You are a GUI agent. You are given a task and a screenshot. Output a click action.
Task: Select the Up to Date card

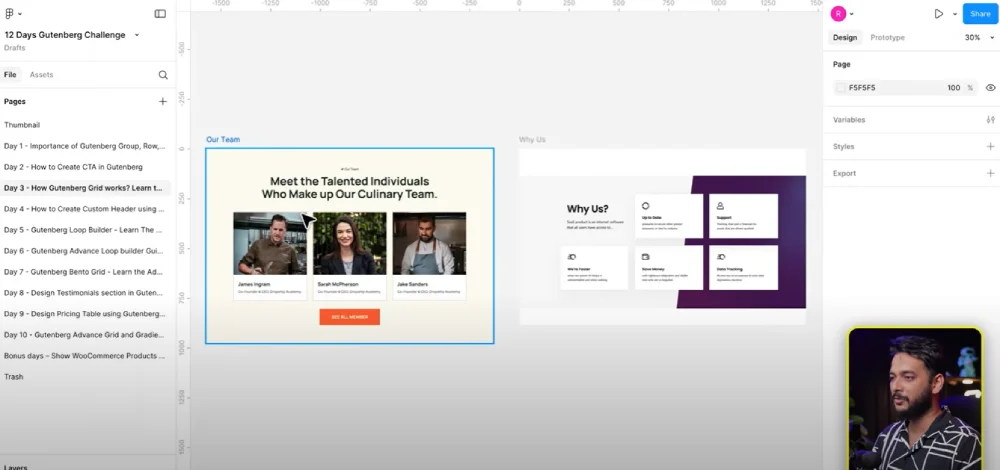coord(669,216)
